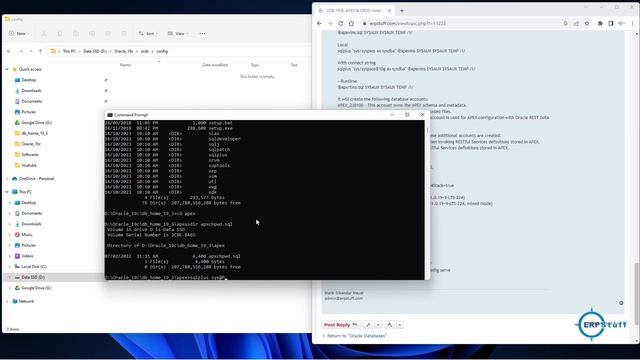Click Rename icon in File Explorer toolbar
640x360 pixels.
tap(92, 33)
